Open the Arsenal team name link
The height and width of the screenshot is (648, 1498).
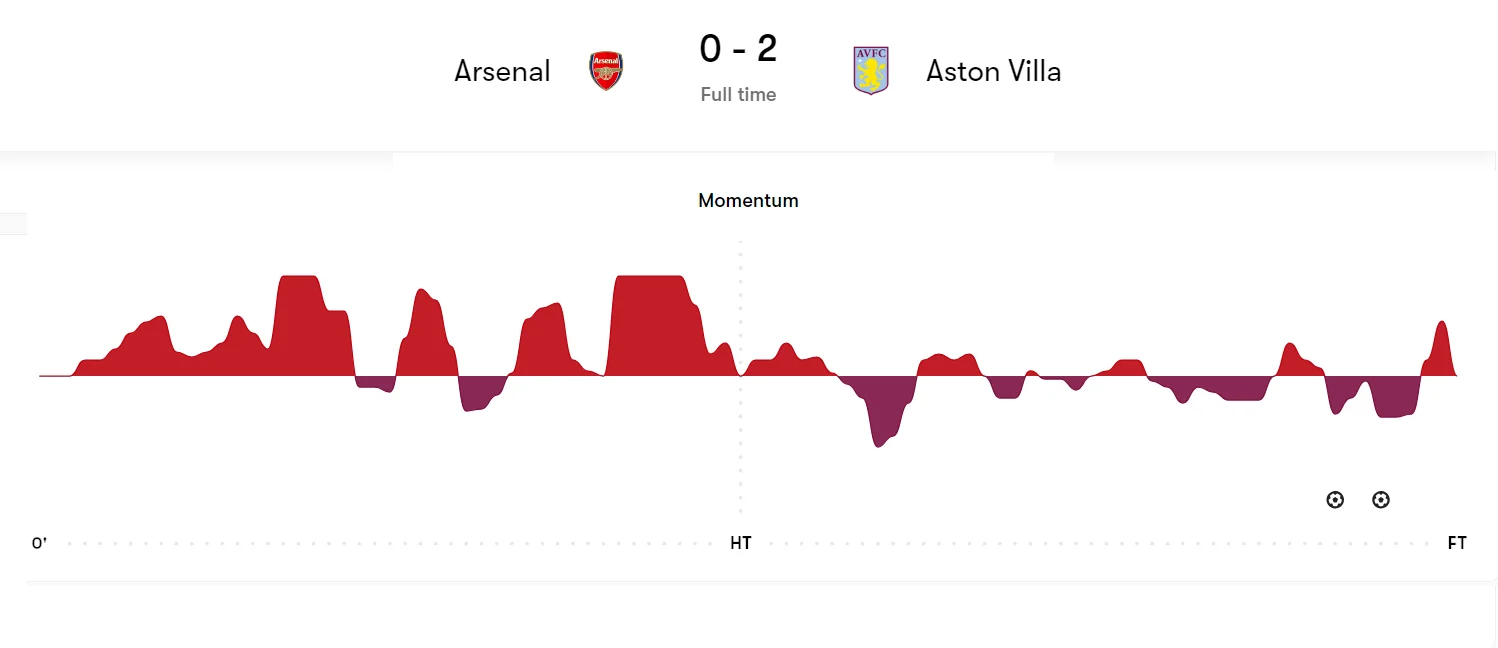pyautogui.click(x=502, y=71)
